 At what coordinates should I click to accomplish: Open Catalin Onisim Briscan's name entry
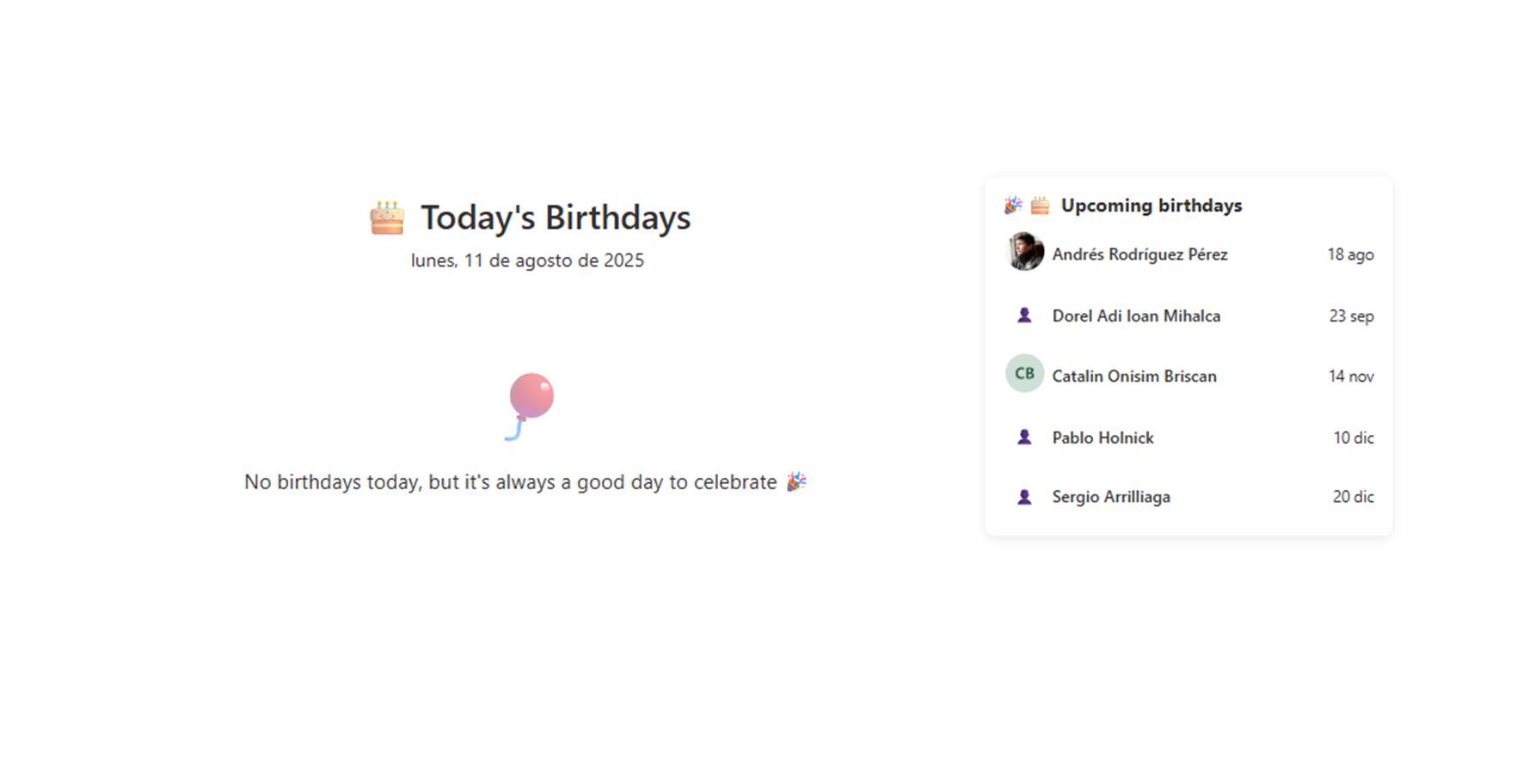pyautogui.click(x=1134, y=377)
